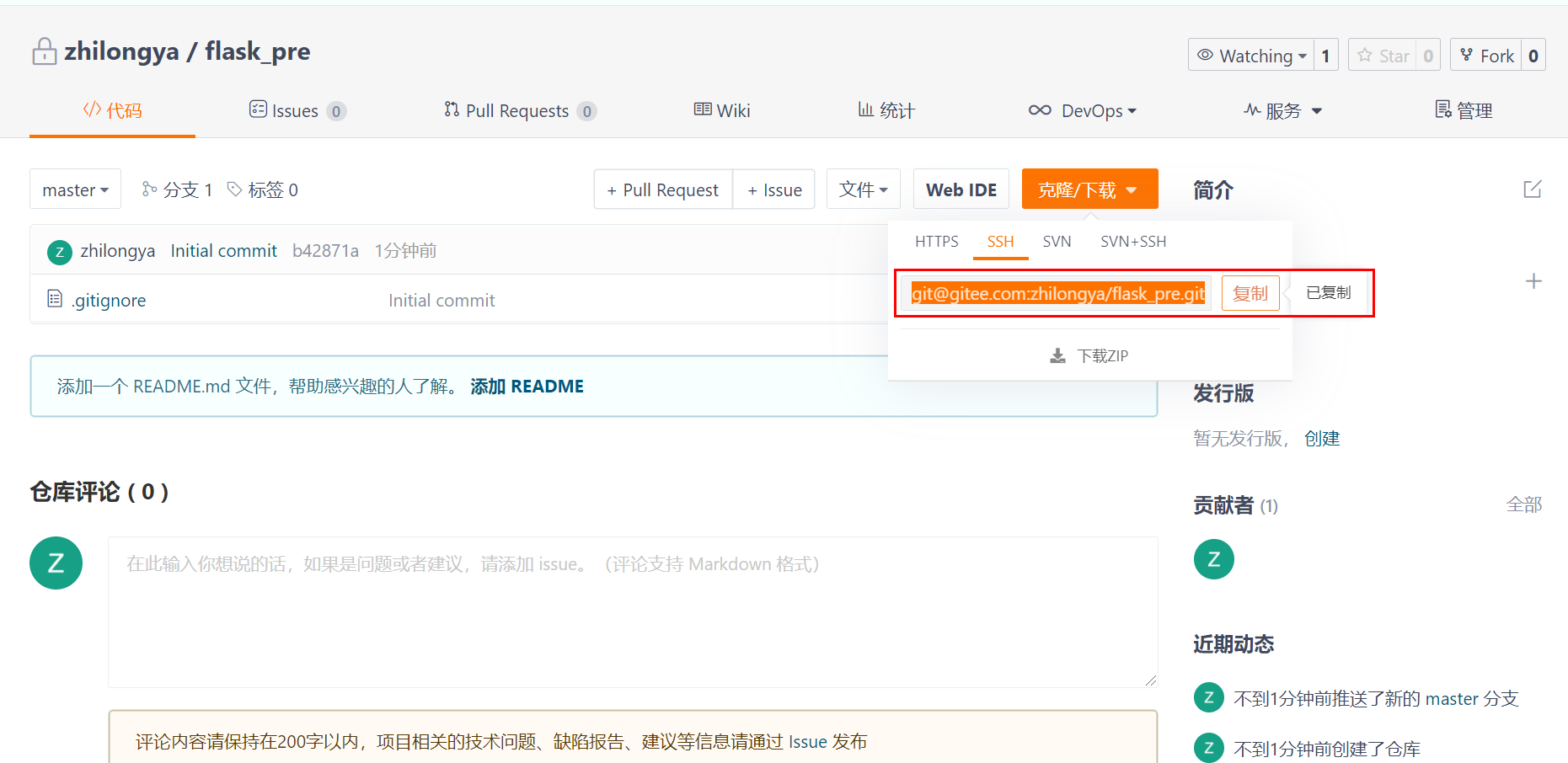Click the edit icon beside 简介
This screenshot has height=763, width=1568.
[x=1533, y=189]
